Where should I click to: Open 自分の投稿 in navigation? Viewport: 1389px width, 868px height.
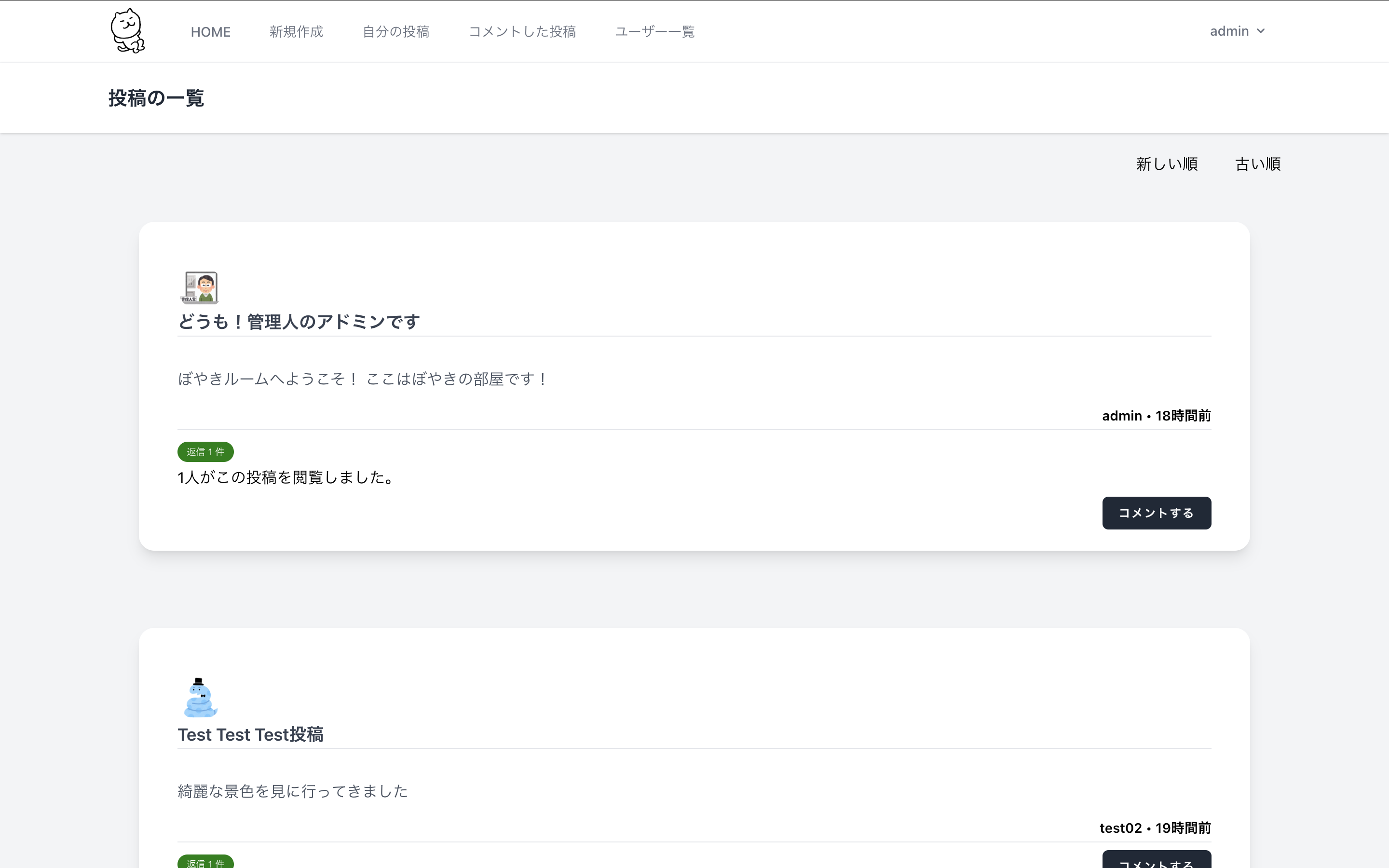click(396, 31)
